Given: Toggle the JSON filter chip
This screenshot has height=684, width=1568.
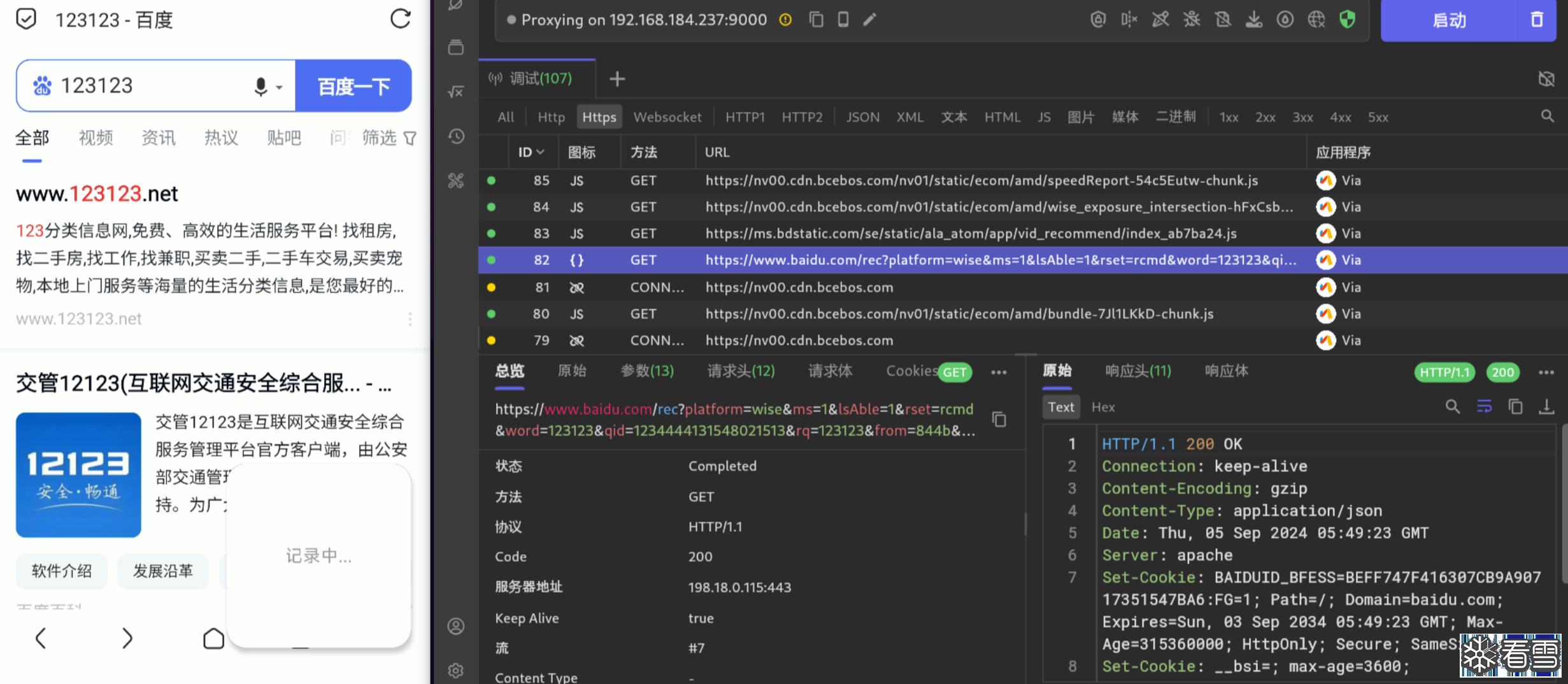Looking at the screenshot, I should [x=863, y=117].
